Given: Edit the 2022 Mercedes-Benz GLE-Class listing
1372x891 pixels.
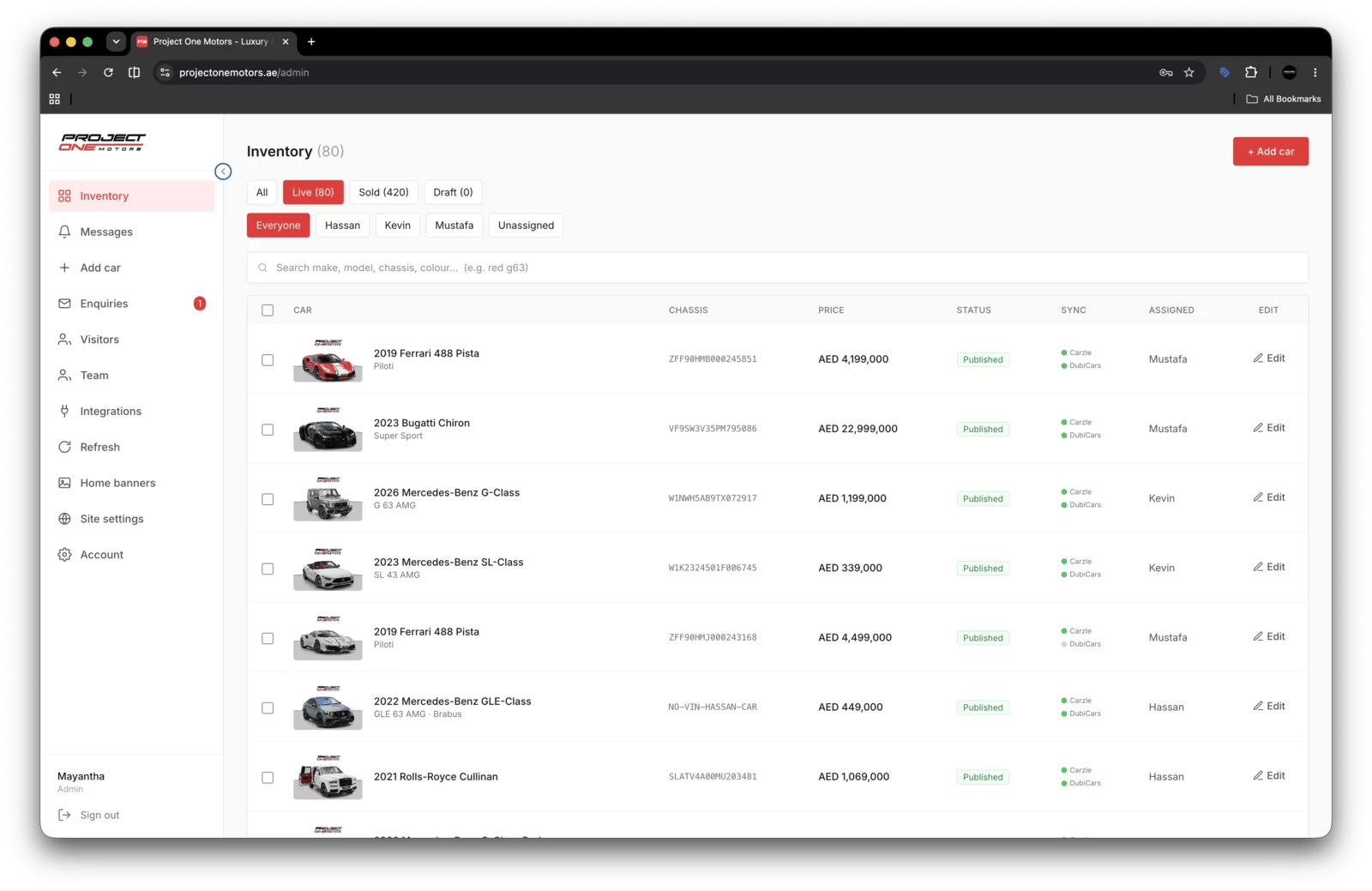Looking at the screenshot, I should point(1269,707).
